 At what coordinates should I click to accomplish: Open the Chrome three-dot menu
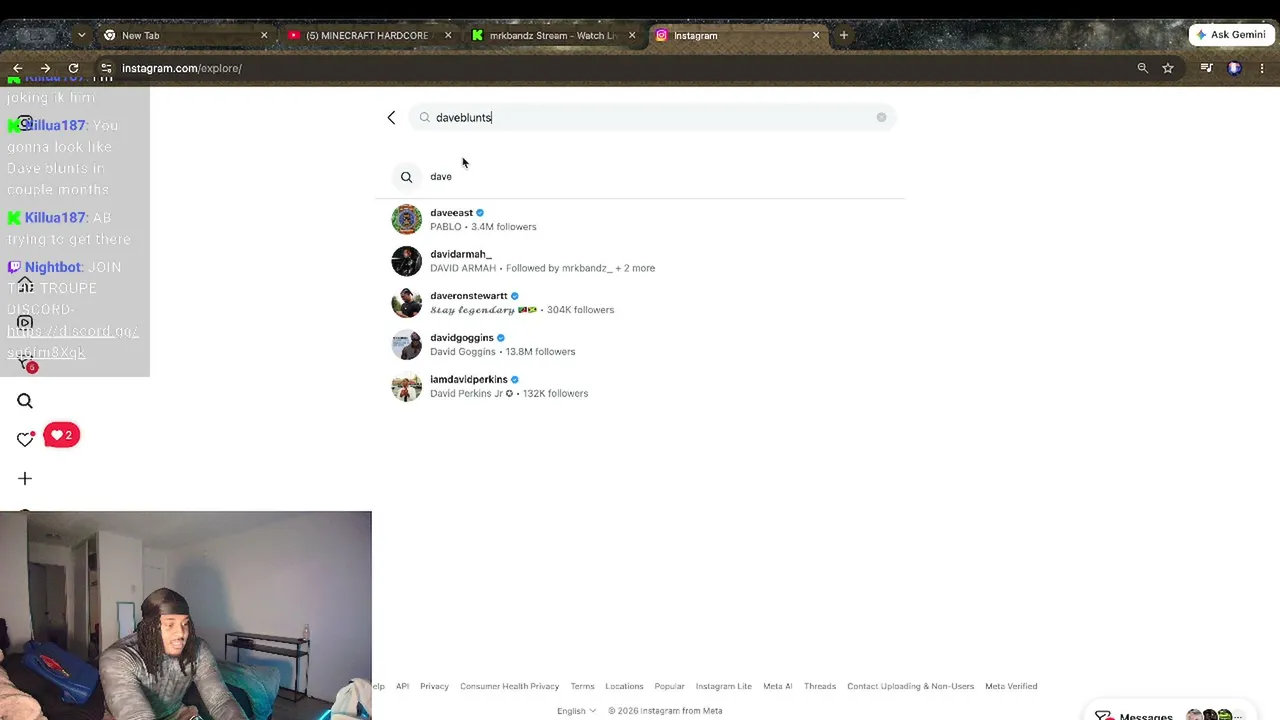coord(1262,68)
